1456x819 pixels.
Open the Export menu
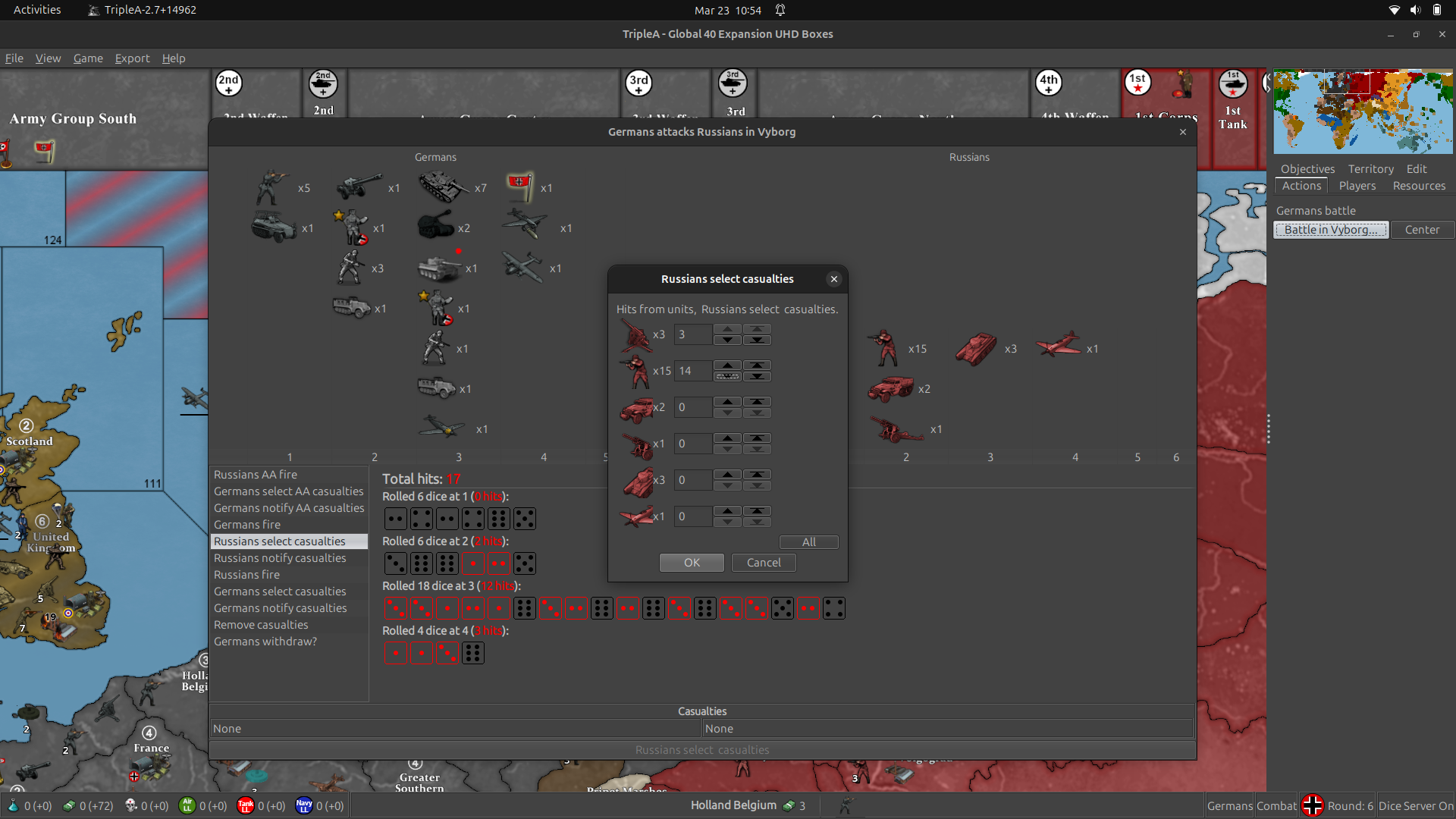132,58
